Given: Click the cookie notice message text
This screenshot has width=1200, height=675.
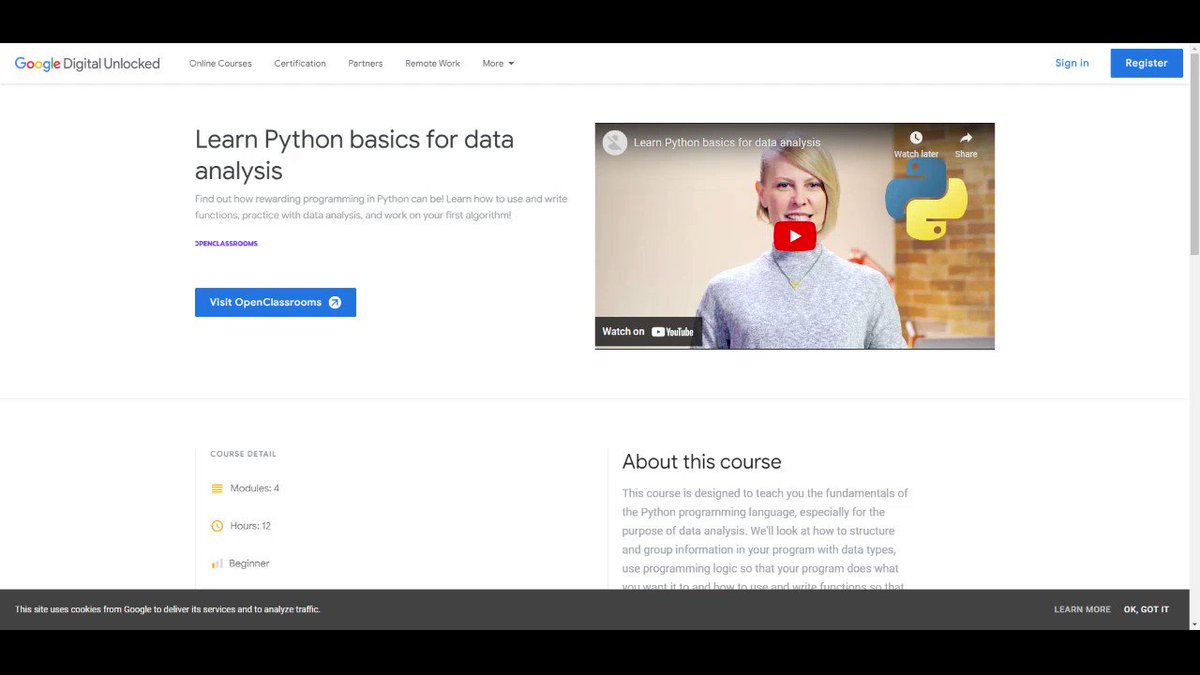Looking at the screenshot, I should pos(168,609).
